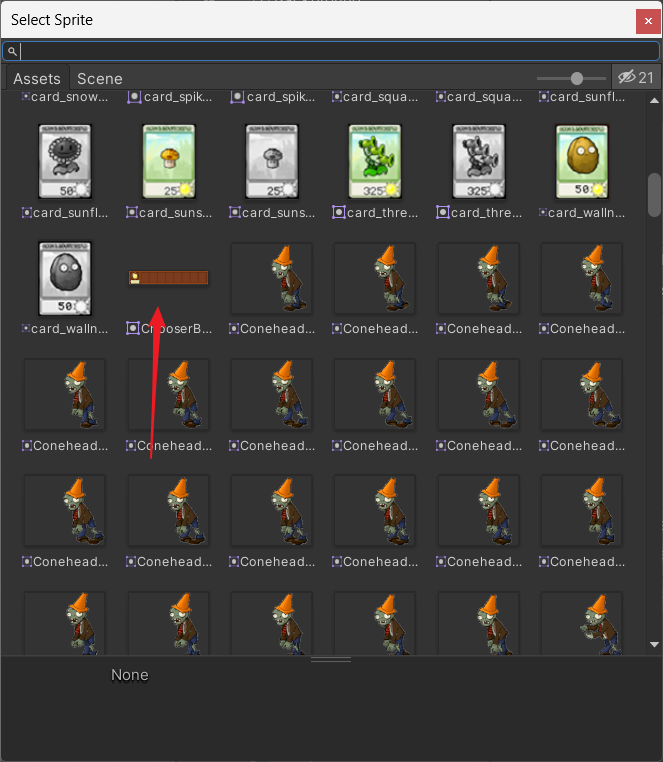Click the scrollbar down arrow

(x=654, y=644)
